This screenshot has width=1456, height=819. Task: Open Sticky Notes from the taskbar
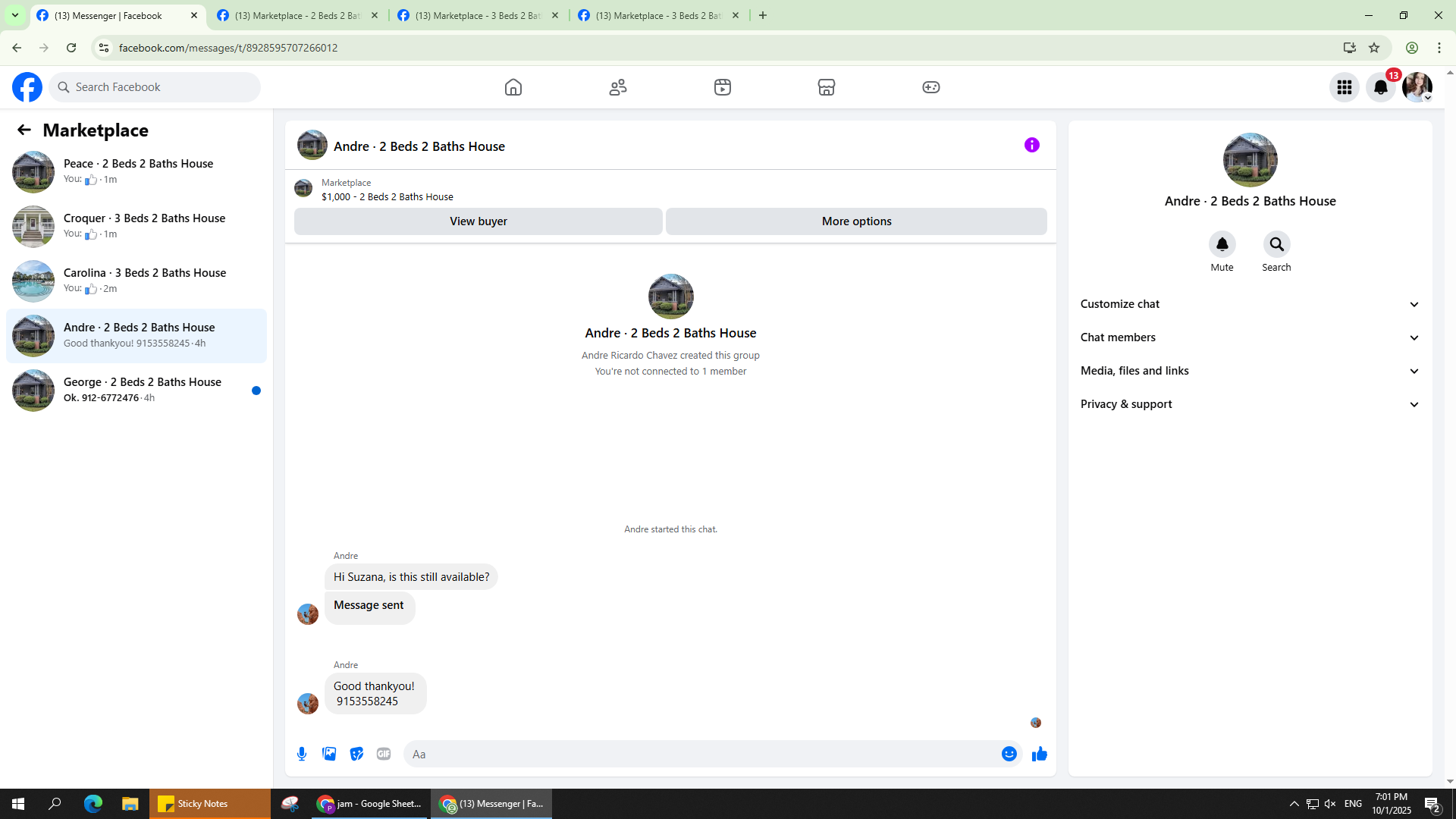click(210, 804)
